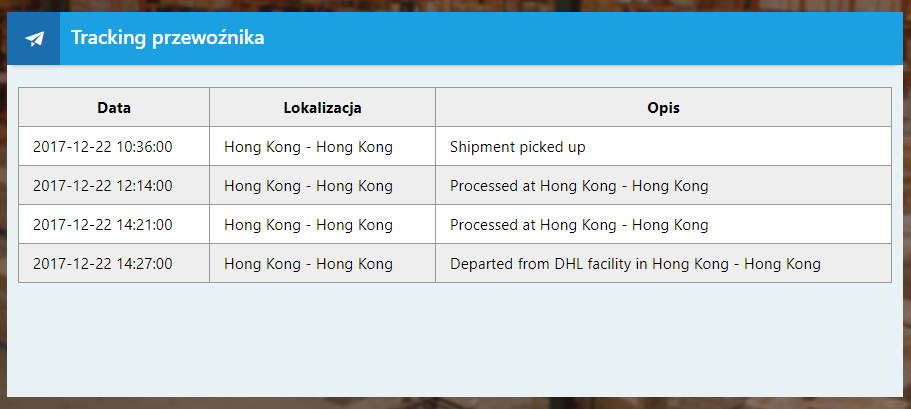Viewport: 911px width, 409px height.
Task: Click the location cell in 12:14:00 row
Action: (308, 186)
